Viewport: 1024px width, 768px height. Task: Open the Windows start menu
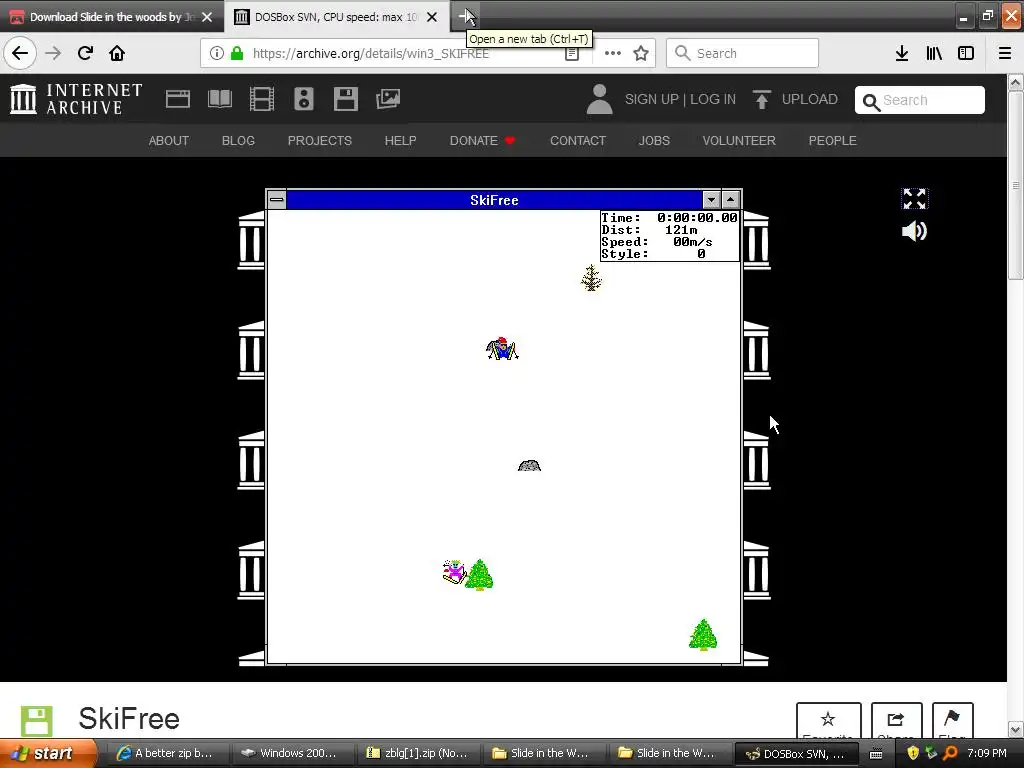48,753
